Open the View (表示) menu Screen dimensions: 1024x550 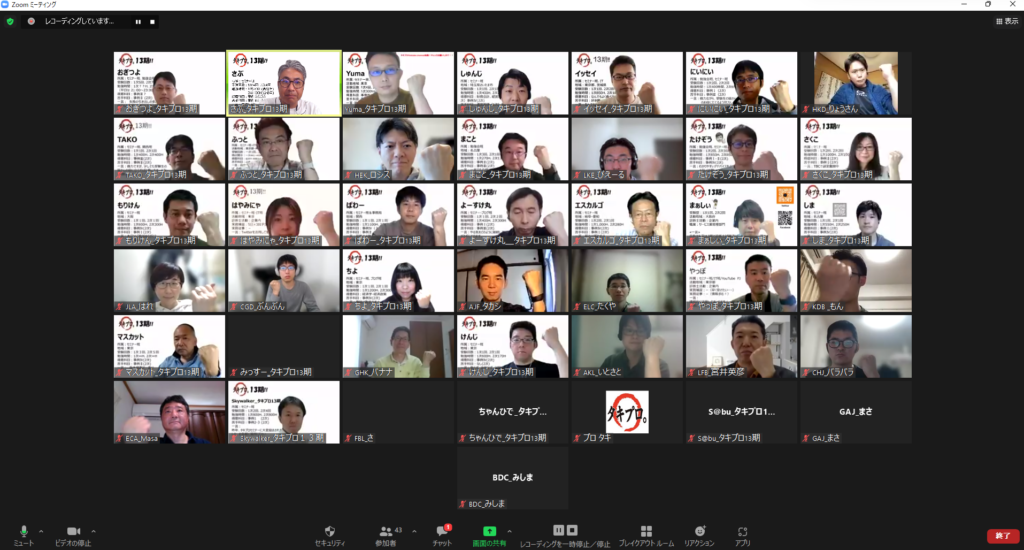[x=1006, y=21]
